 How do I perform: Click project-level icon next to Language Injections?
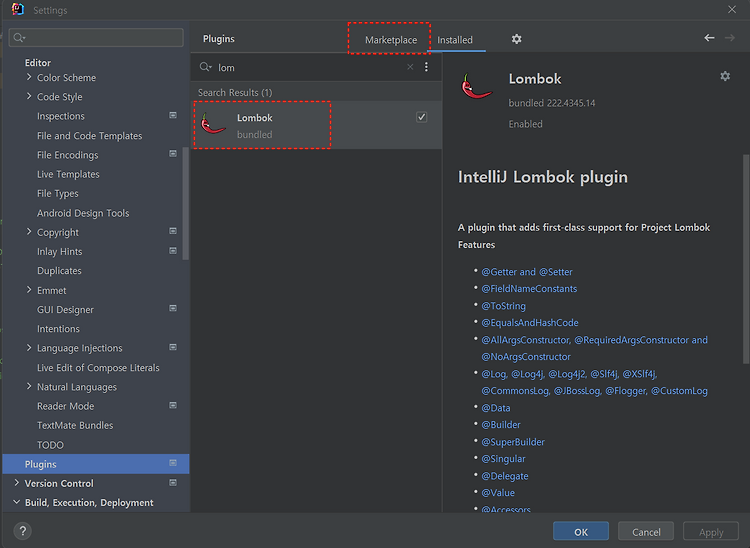(x=173, y=347)
